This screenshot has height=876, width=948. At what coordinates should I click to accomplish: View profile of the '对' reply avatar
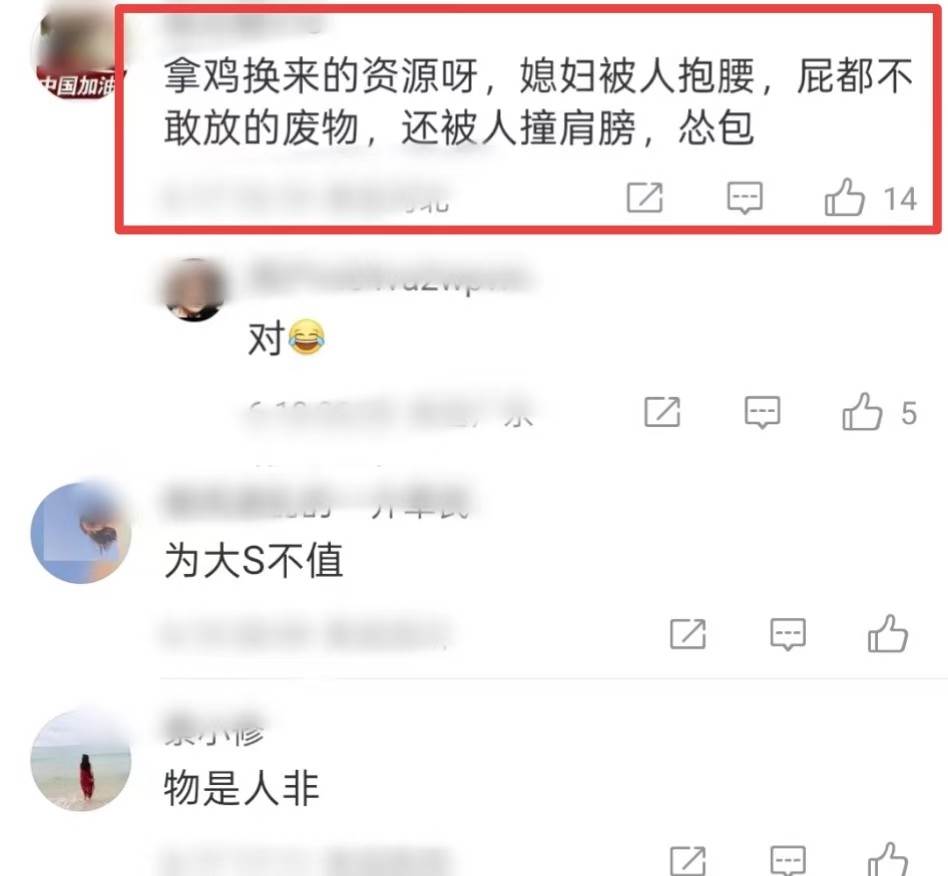[x=193, y=290]
